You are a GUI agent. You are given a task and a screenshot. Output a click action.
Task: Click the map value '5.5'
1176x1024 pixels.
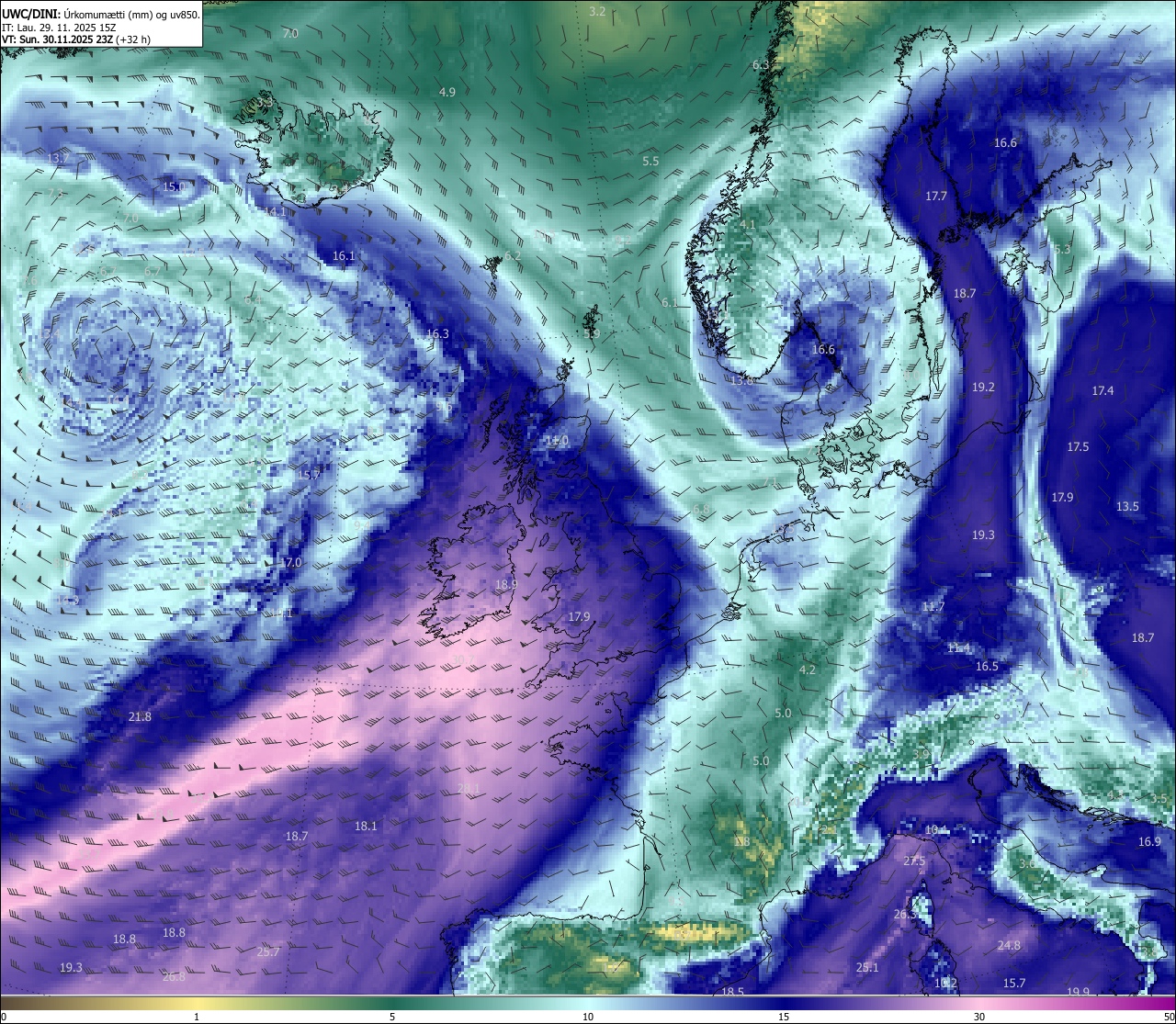tap(650, 161)
